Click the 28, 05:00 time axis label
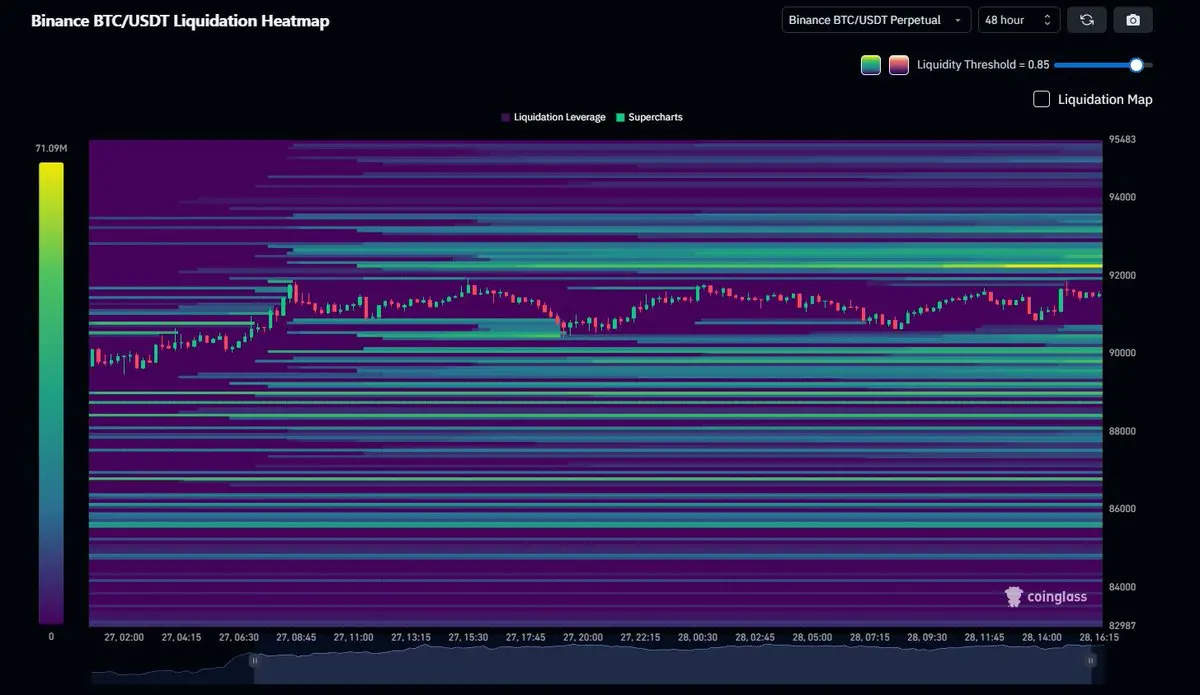 click(x=813, y=637)
